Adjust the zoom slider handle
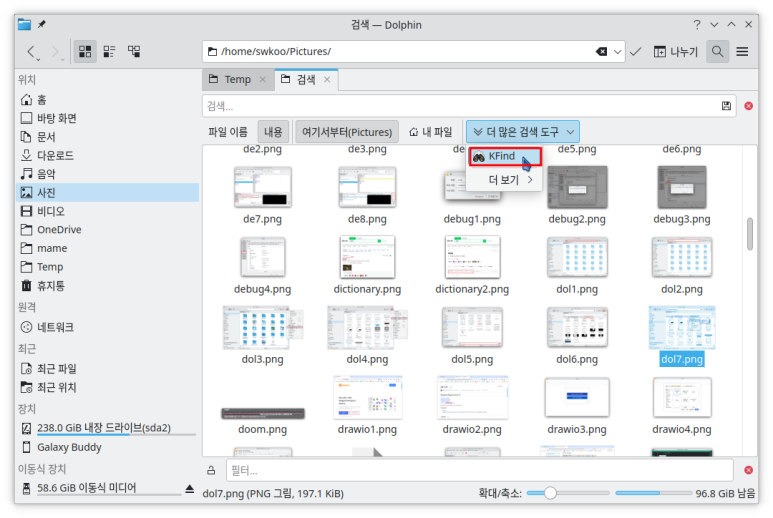The height and width of the screenshot is (518, 773). tap(550, 493)
